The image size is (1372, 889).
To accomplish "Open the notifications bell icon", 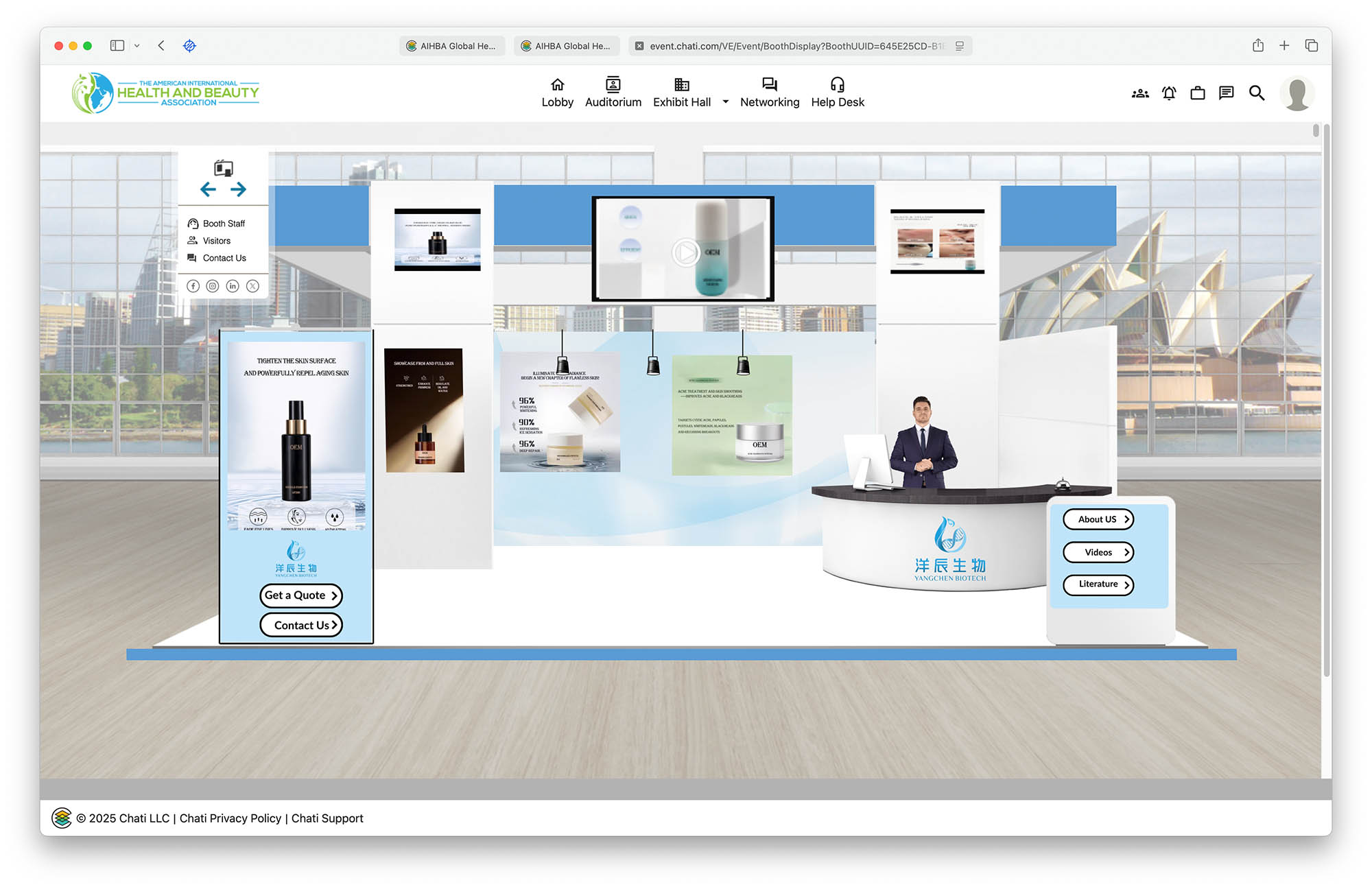I will (x=1169, y=93).
